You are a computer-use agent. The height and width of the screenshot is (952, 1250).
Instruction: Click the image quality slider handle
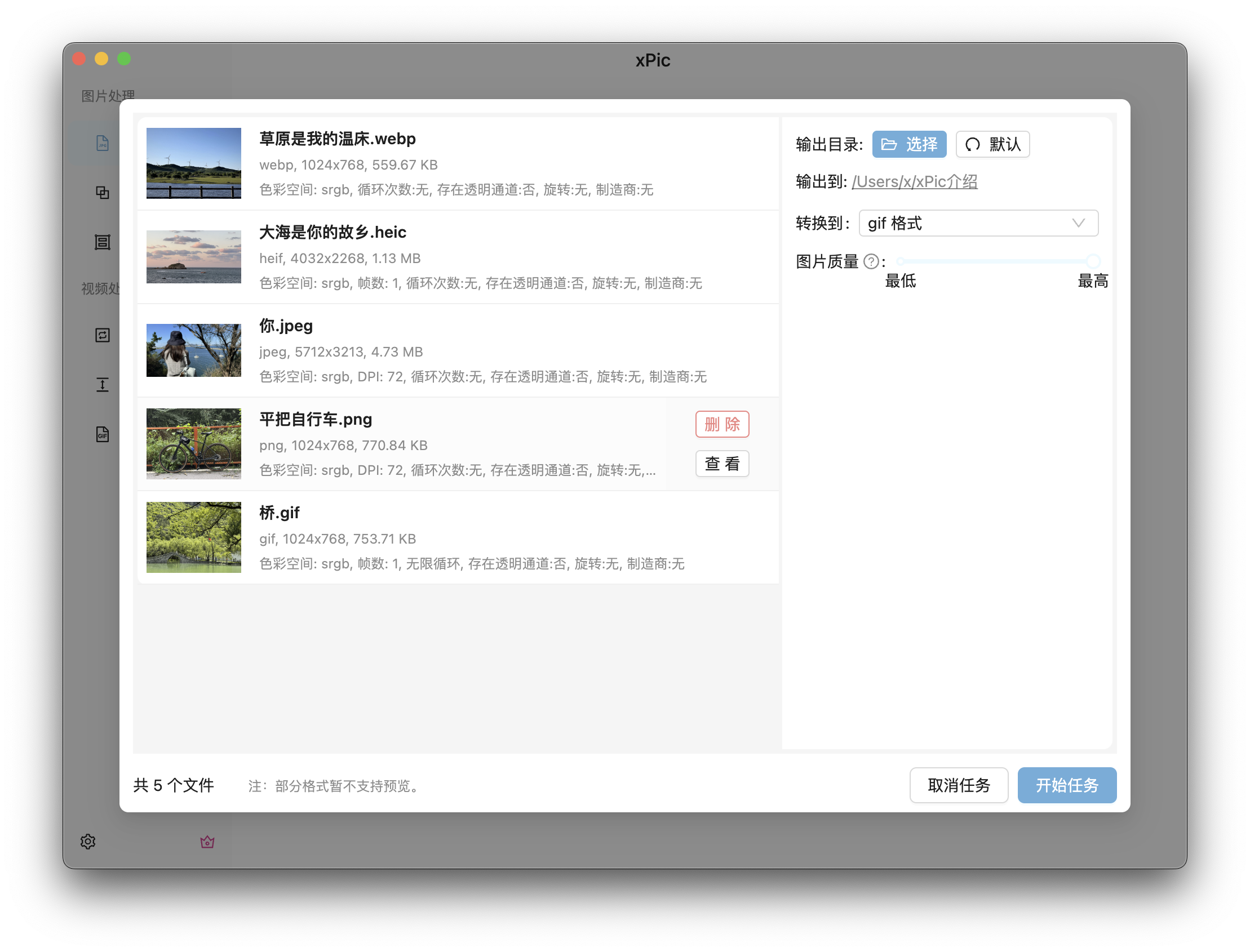click(1093, 261)
